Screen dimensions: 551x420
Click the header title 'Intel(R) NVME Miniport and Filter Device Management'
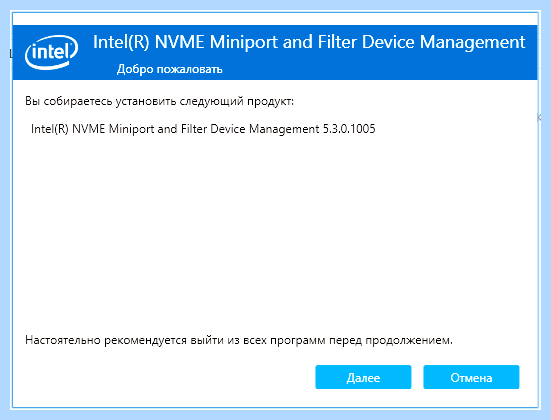(309, 43)
